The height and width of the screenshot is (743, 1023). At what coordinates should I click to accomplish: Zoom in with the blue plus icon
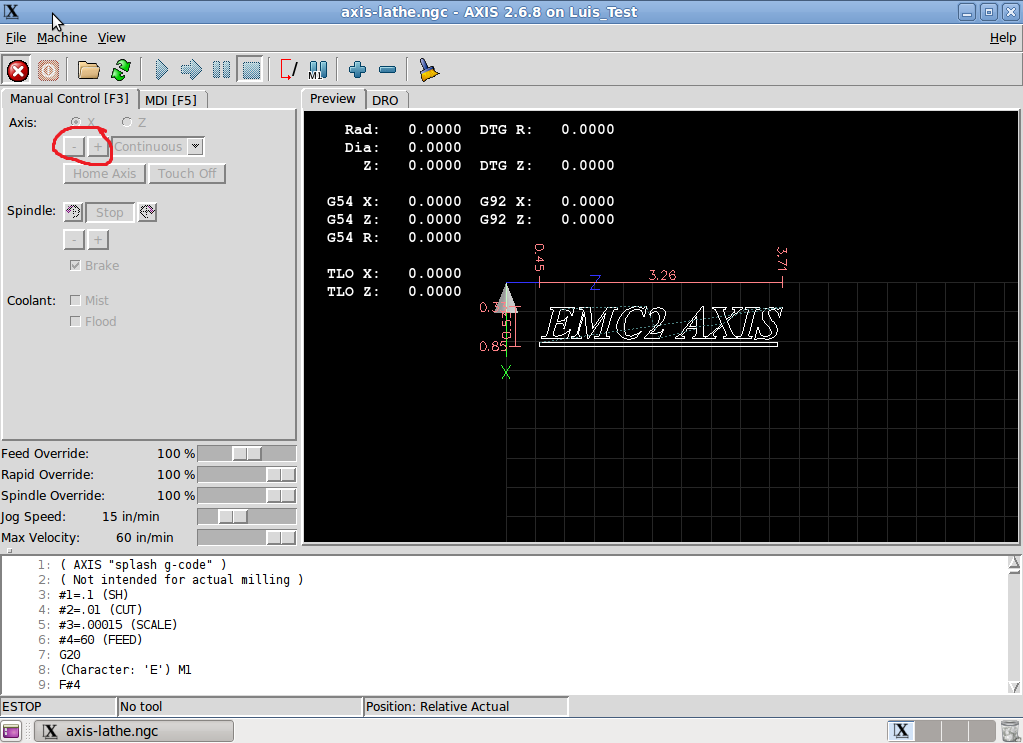[357, 70]
